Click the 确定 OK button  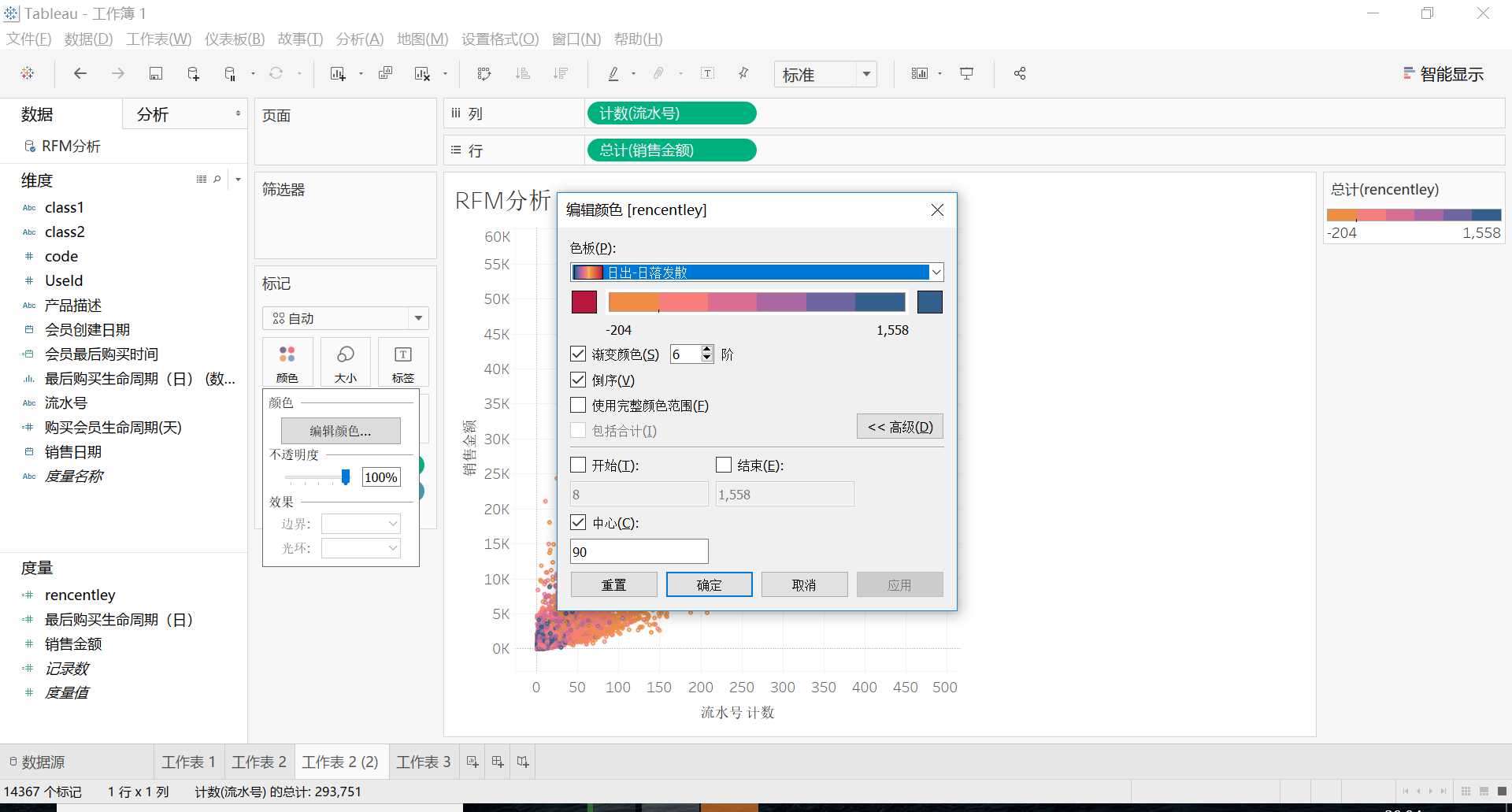point(709,584)
